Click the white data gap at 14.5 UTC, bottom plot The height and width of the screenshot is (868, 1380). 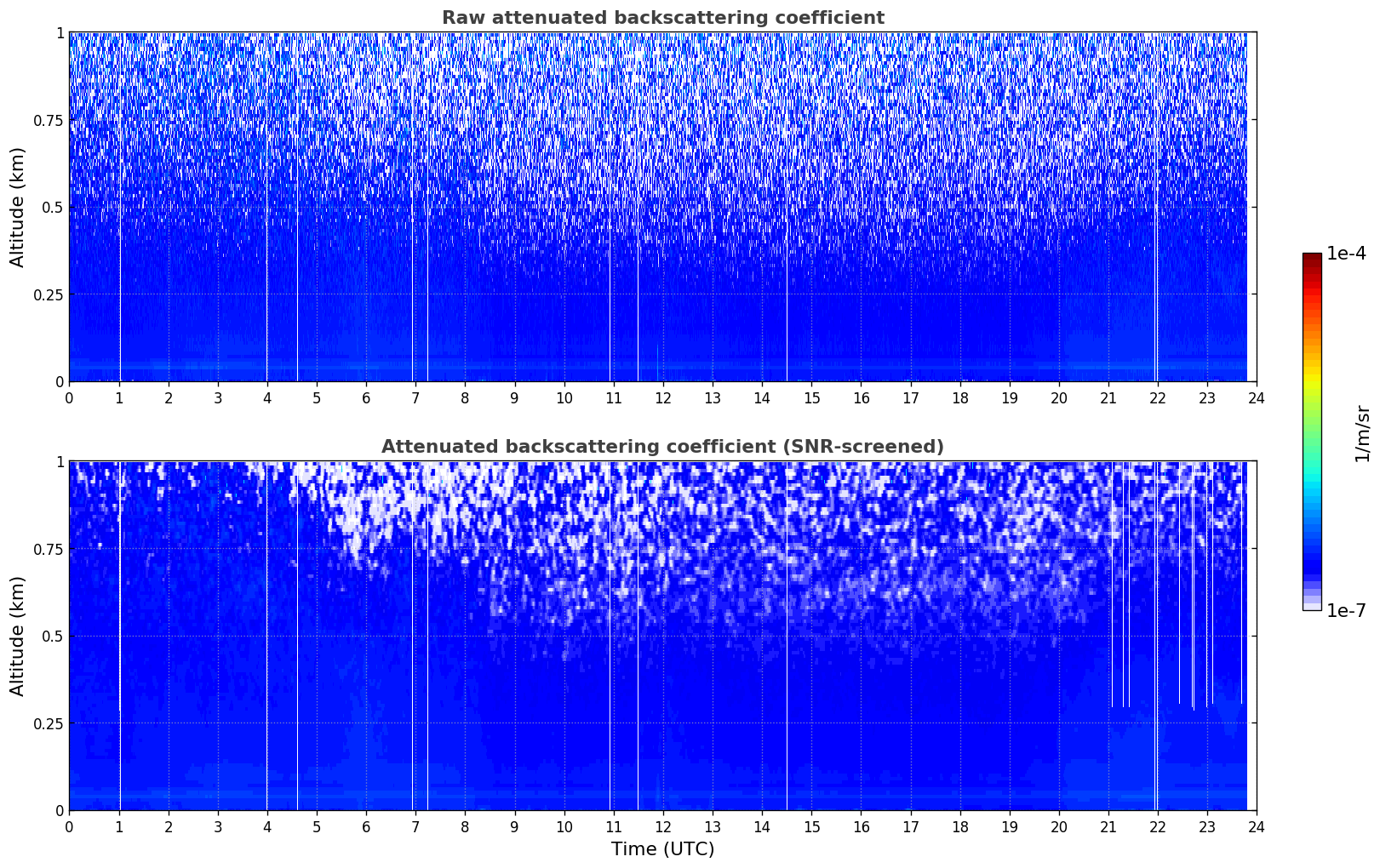[787, 636]
